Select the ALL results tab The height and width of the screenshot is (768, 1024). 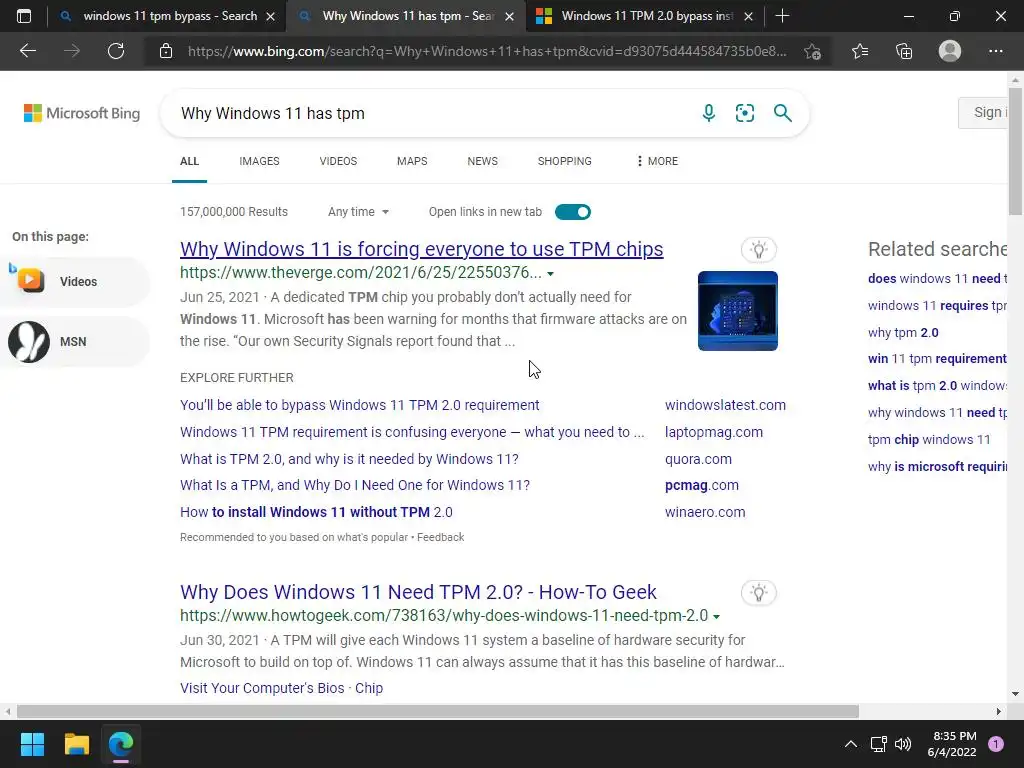coord(189,161)
